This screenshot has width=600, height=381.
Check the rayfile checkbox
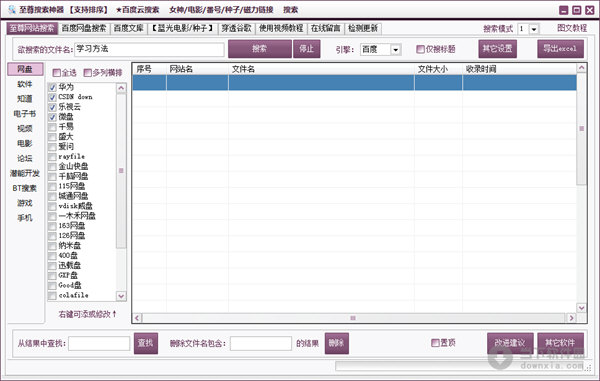52,157
